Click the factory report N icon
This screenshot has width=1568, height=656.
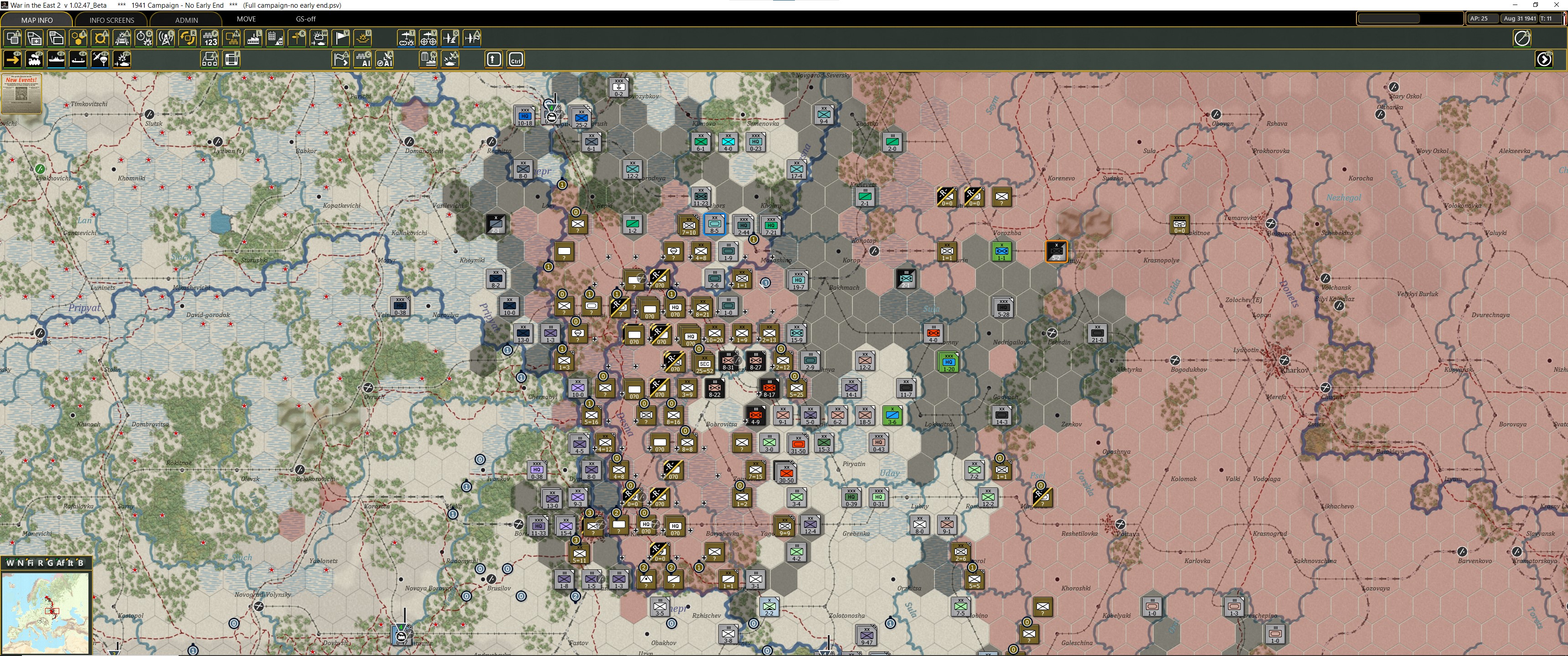click(428, 59)
